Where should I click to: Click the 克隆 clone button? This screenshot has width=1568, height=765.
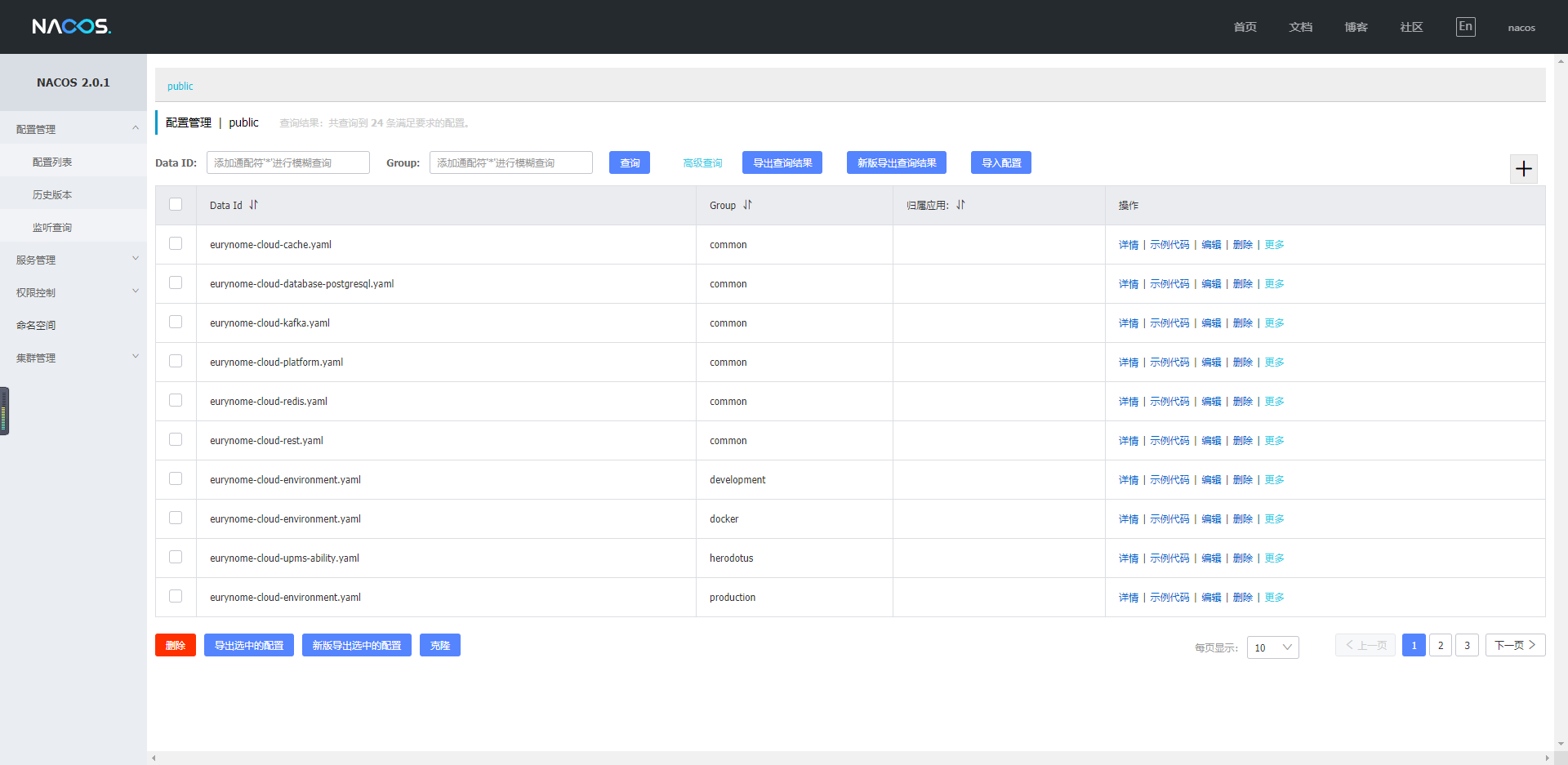click(x=440, y=645)
